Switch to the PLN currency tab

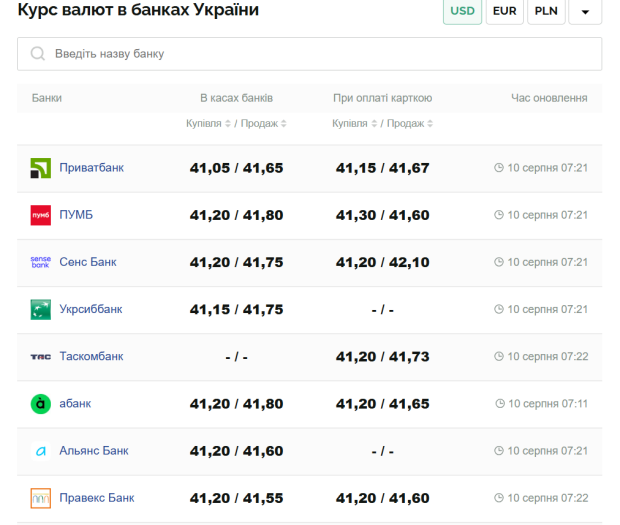[546, 11]
